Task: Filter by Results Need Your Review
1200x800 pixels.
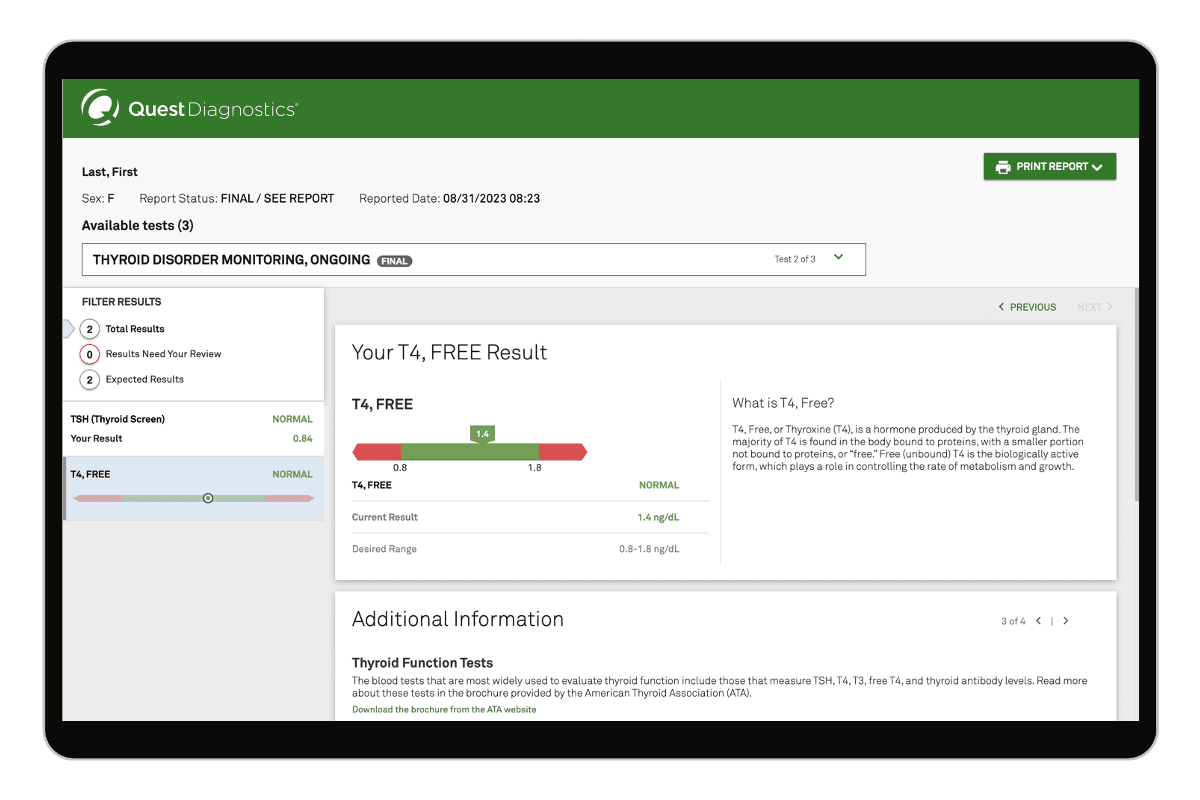Action: pos(163,354)
